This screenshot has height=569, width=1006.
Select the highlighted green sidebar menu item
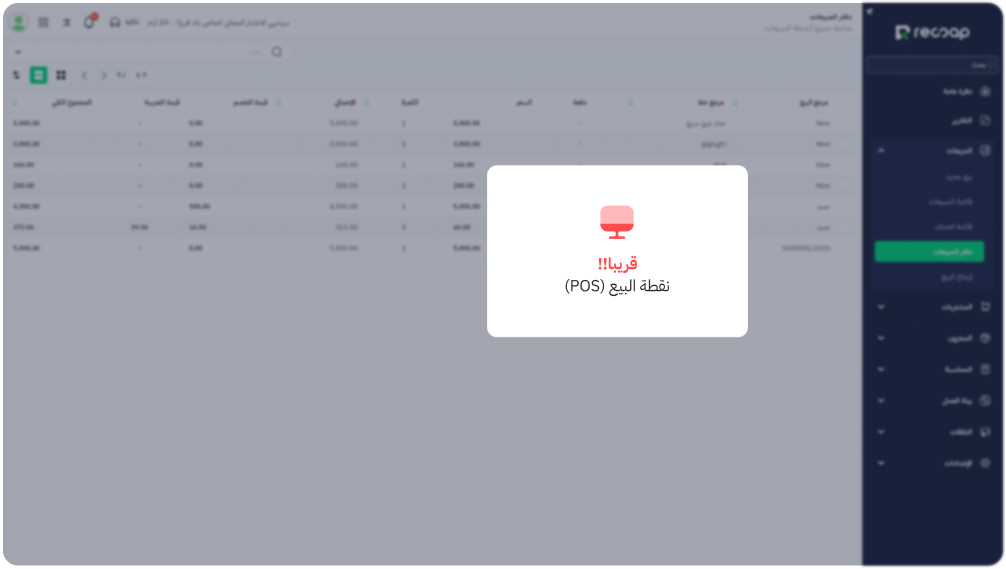tap(929, 252)
